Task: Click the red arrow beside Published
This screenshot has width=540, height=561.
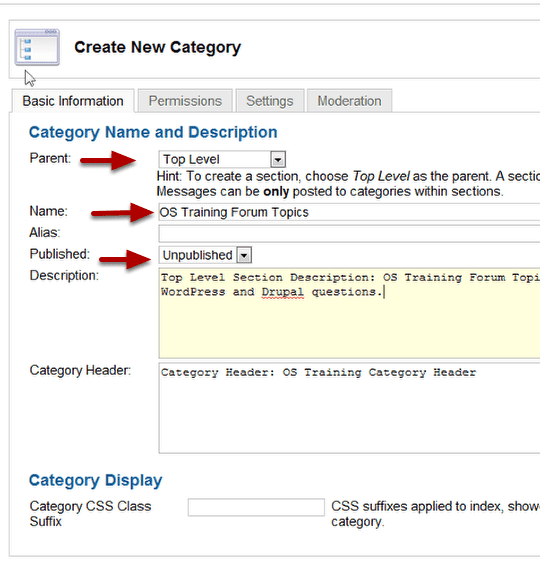Action: pos(125,259)
